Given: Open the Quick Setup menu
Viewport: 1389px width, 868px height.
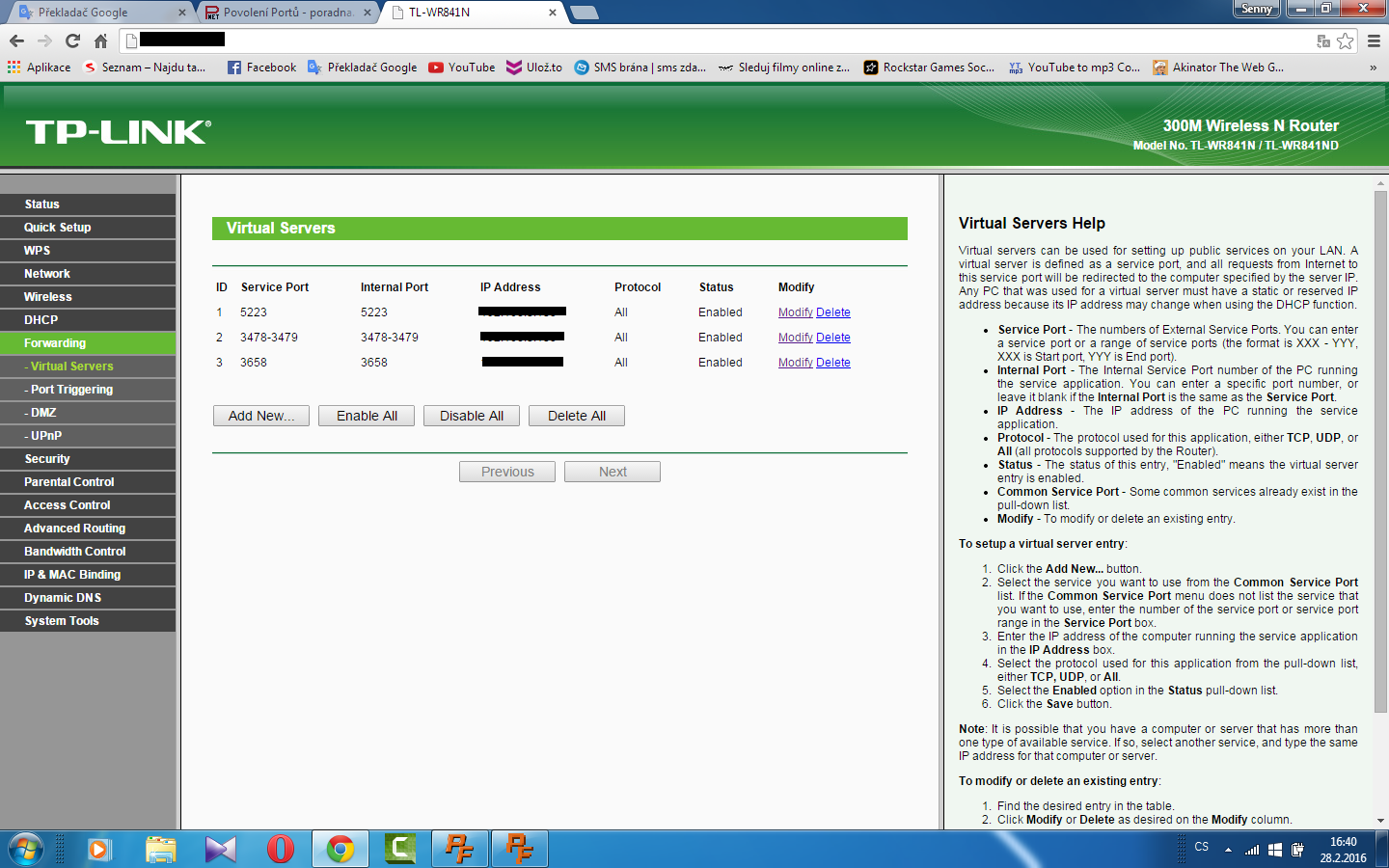Looking at the screenshot, I should tap(88, 228).
